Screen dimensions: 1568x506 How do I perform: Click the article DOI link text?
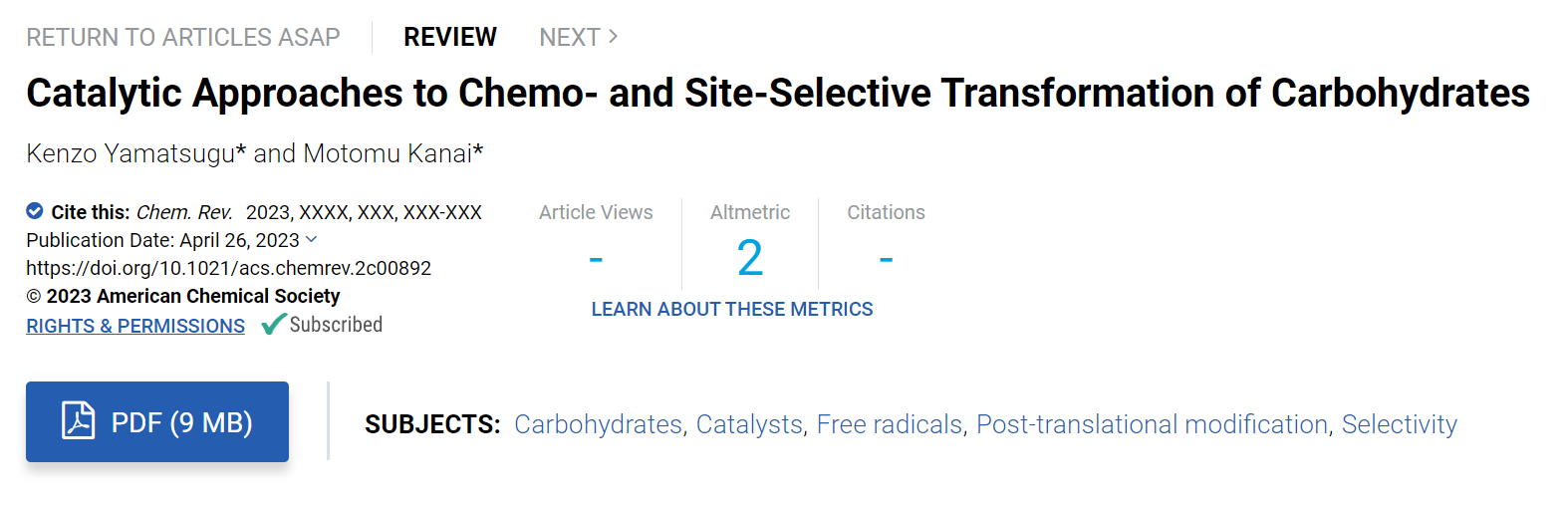coord(229,268)
